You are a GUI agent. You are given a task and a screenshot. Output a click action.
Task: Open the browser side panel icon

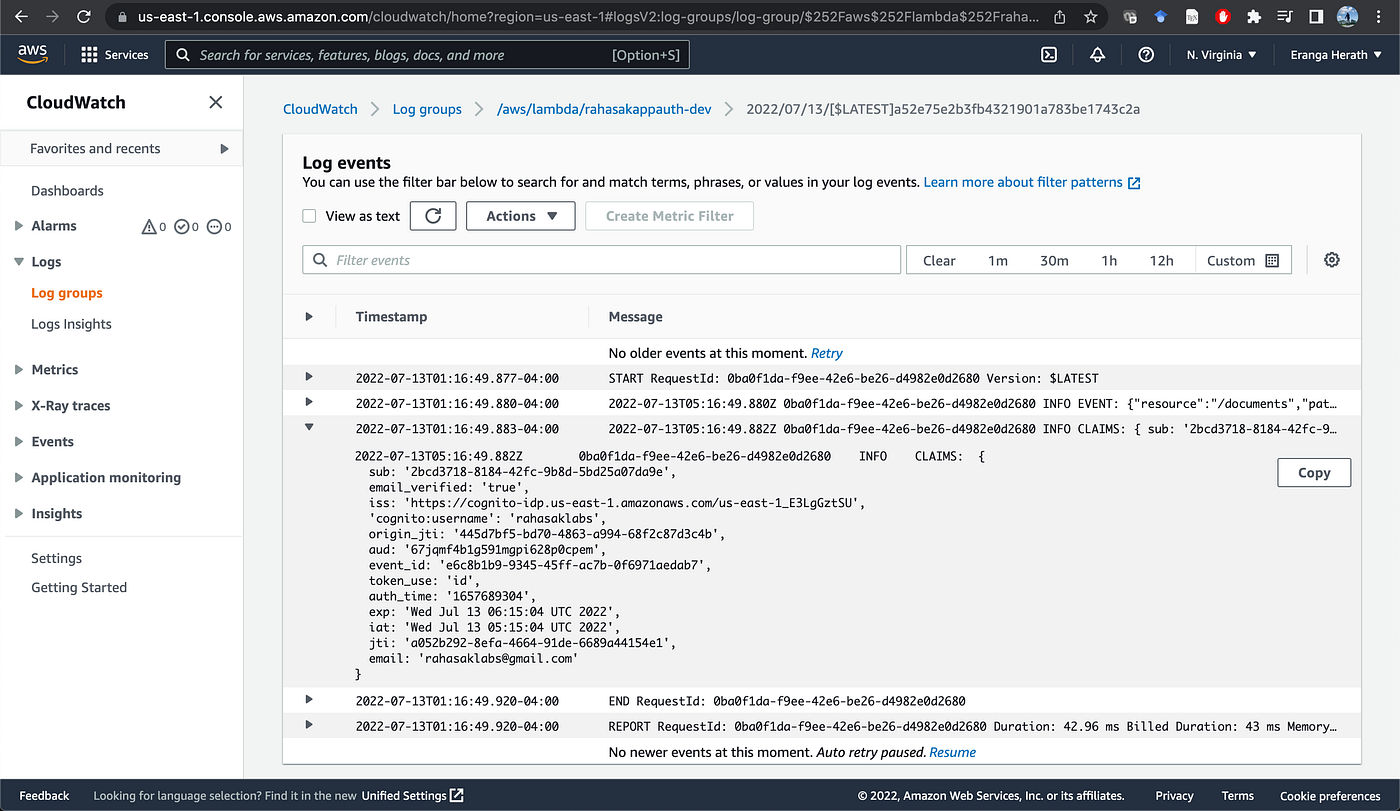[1316, 17]
